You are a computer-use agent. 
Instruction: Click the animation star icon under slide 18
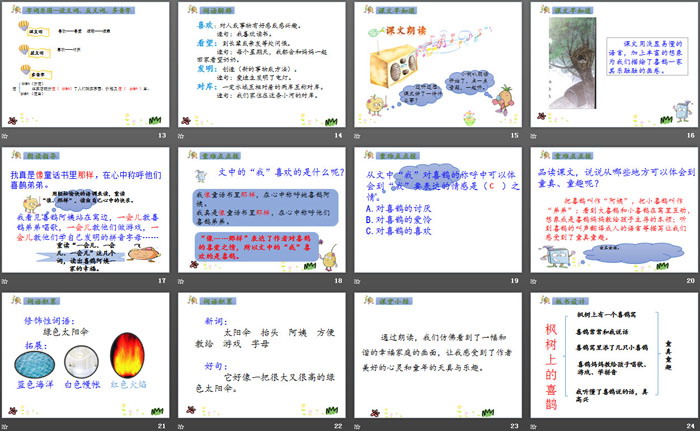[181, 281]
